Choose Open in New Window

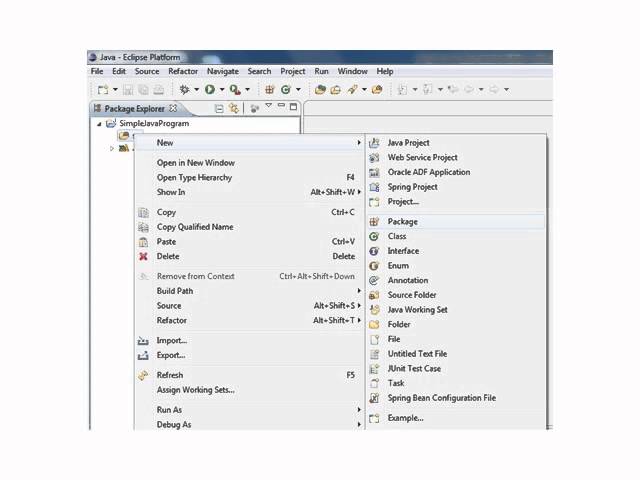click(x=249, y=163)
